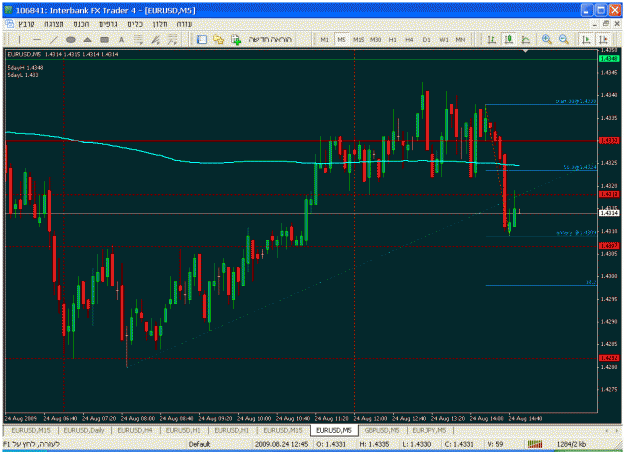Click the chart document icon beside the menu bar
Screen dimensions: 625x452
click(9, 24)
